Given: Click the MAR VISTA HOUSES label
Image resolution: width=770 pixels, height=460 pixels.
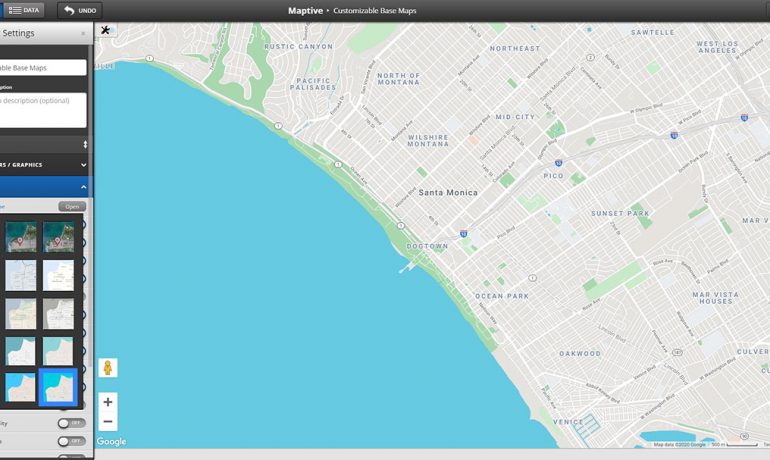Looking at the screenshot, I should [715, 298].
